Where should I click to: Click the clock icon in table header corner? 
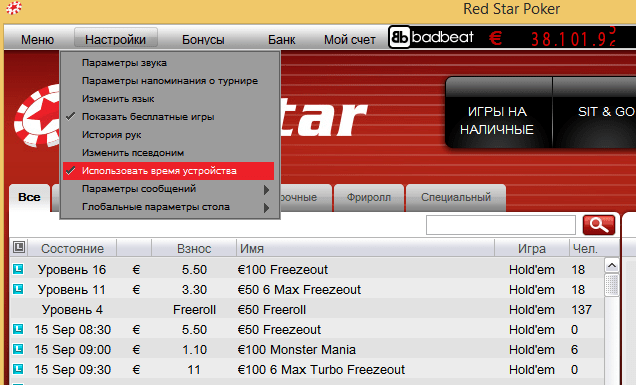click(19, 247)
